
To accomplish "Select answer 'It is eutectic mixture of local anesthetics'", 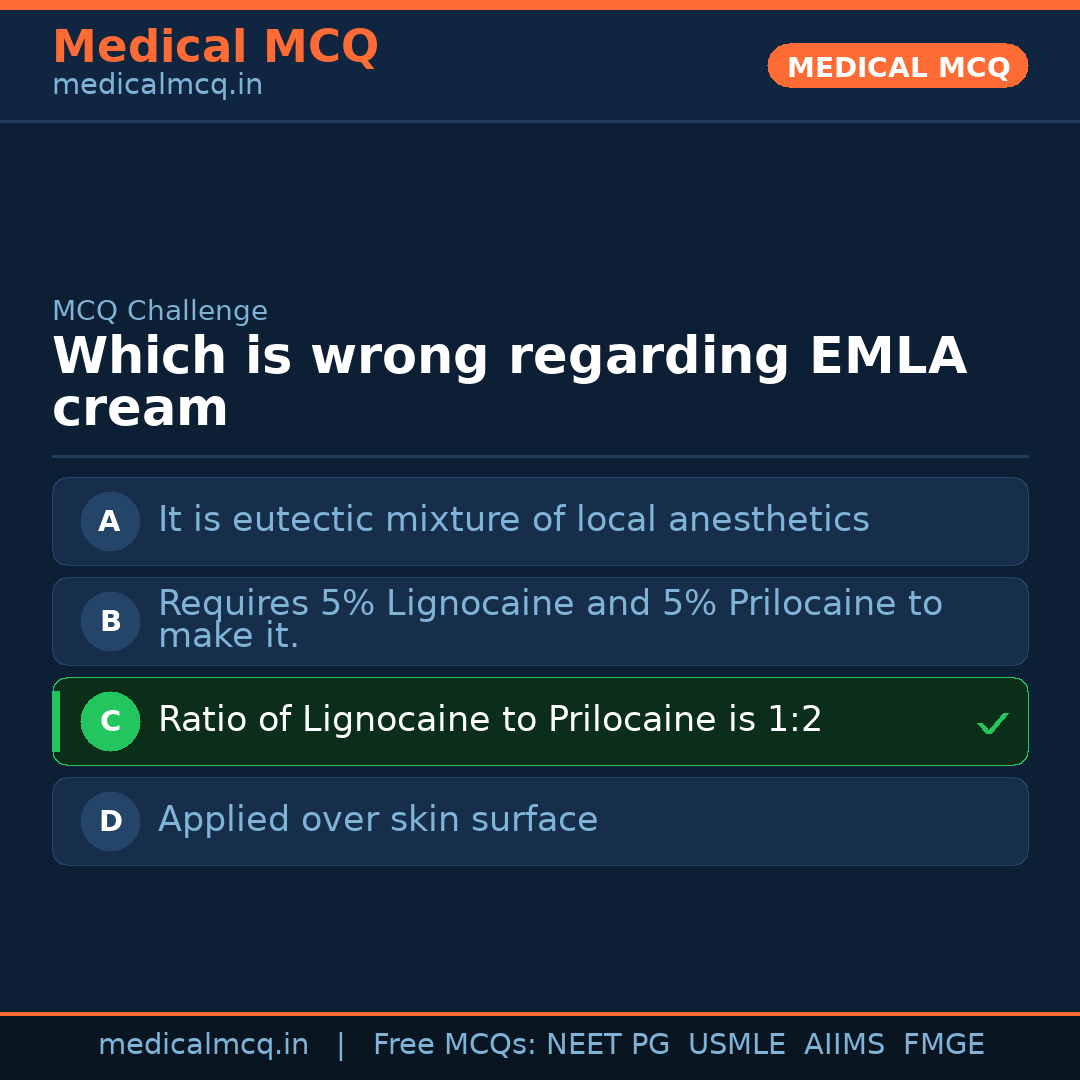I will 513,520.
